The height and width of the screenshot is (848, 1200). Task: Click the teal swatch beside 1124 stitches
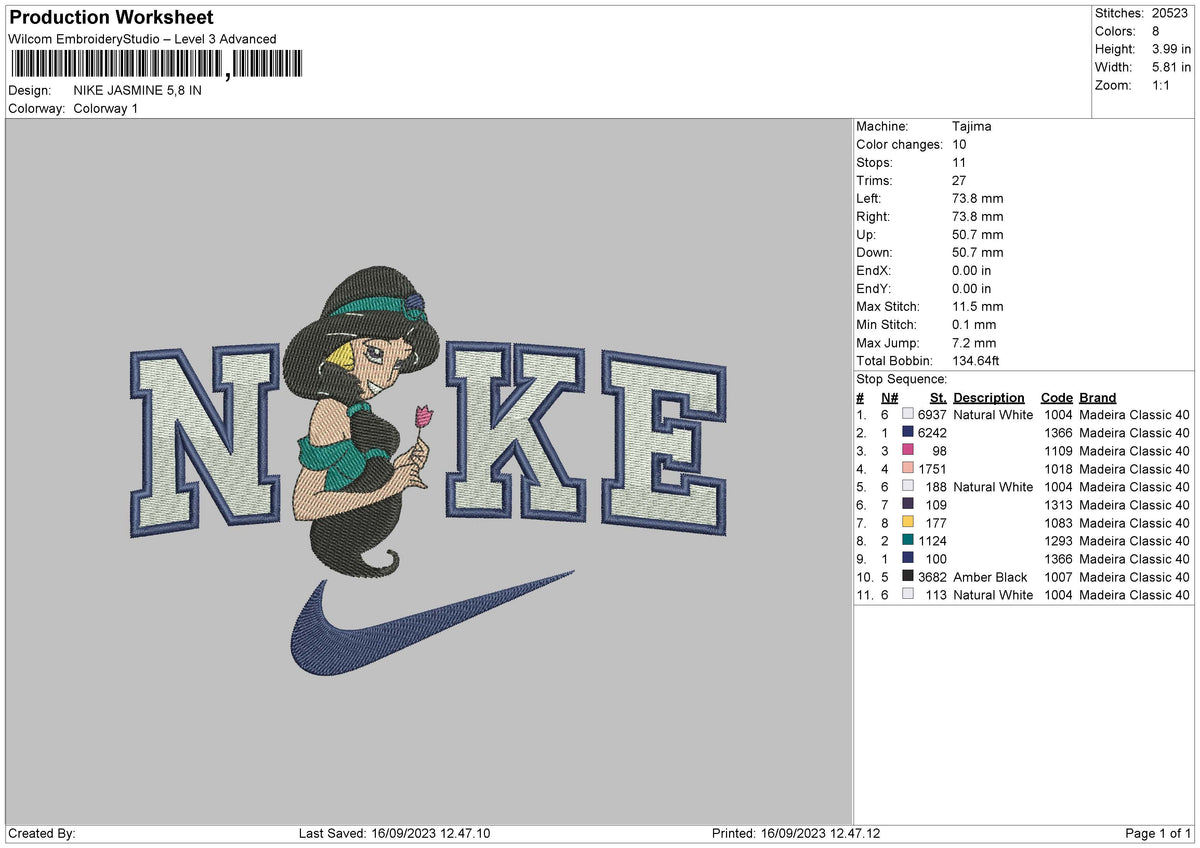pyautogui.click(x=908, y=541)
